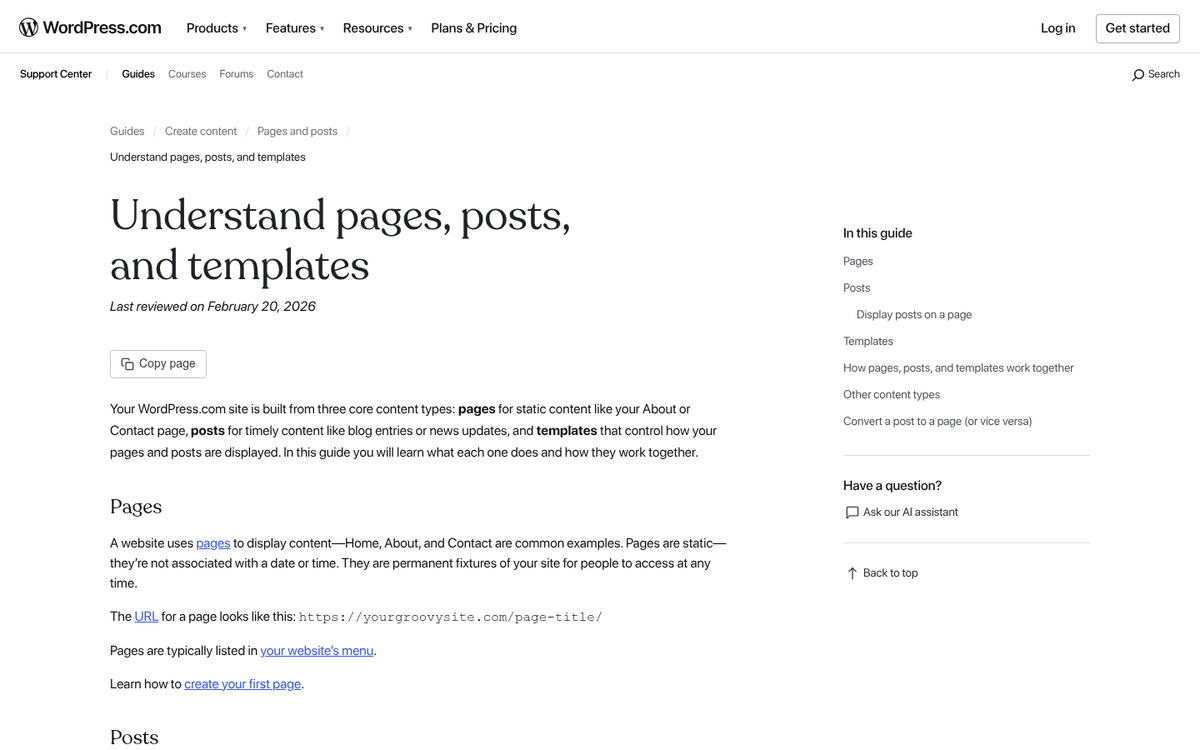Image resolution: width=1200 pixels, height=750 pixels.
Task: Click the Copy page clipboard icon
Action: coord(127,364)
